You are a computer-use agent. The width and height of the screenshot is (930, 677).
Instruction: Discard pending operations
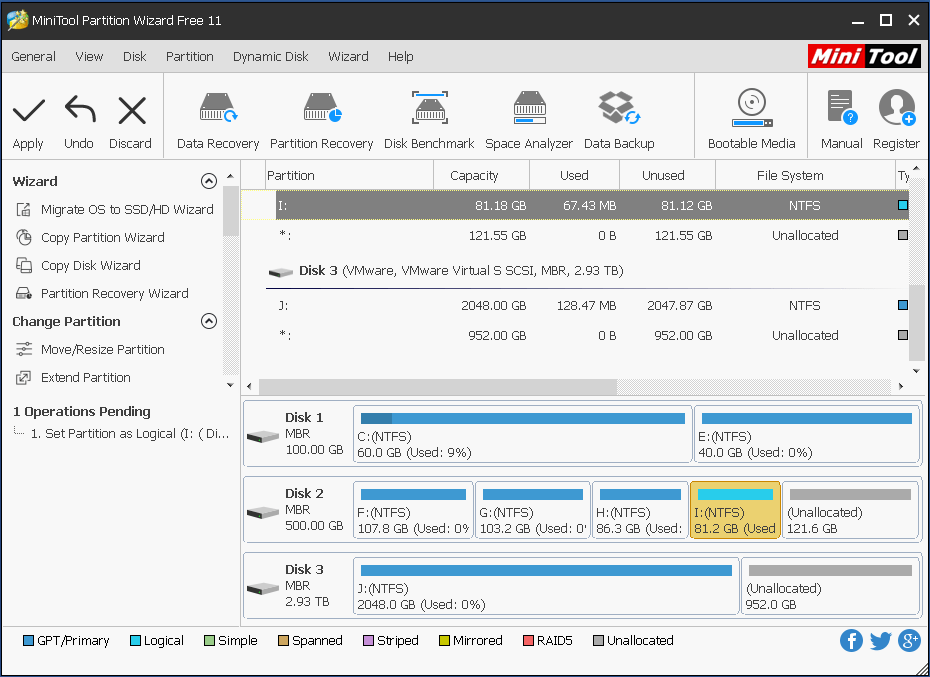click(x=130, y=115)
